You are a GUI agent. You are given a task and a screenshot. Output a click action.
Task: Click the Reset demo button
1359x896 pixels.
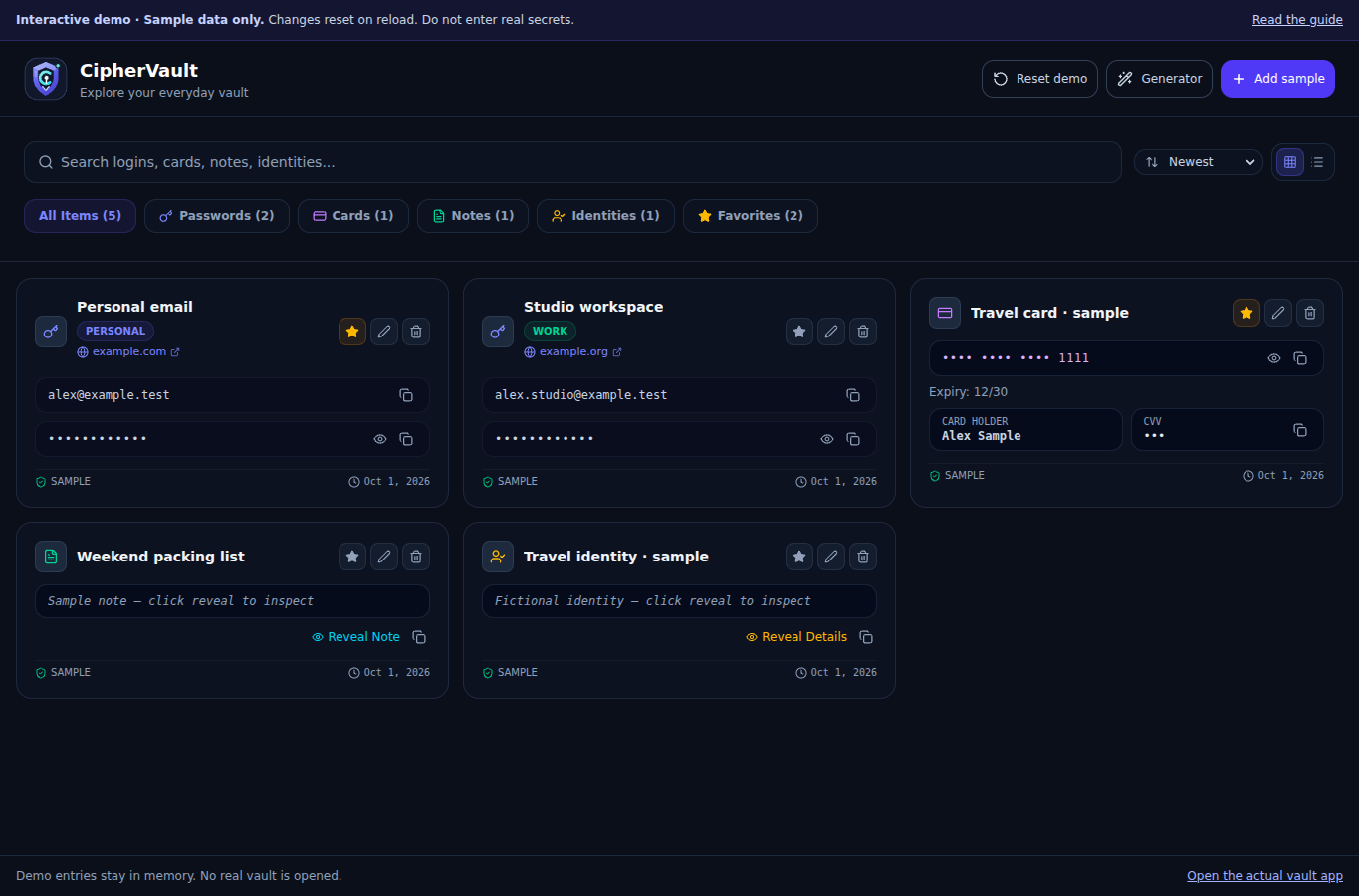(1039, 79)
